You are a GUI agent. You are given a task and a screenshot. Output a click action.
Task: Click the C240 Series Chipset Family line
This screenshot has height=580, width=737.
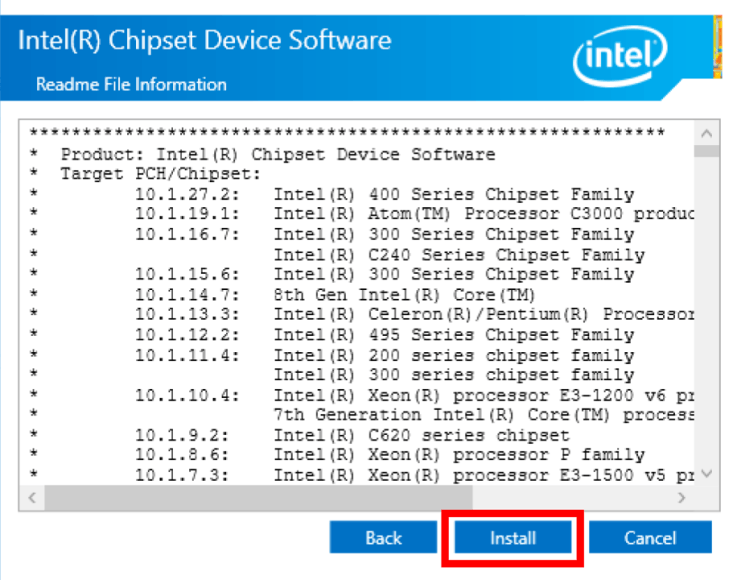(459, 255)
